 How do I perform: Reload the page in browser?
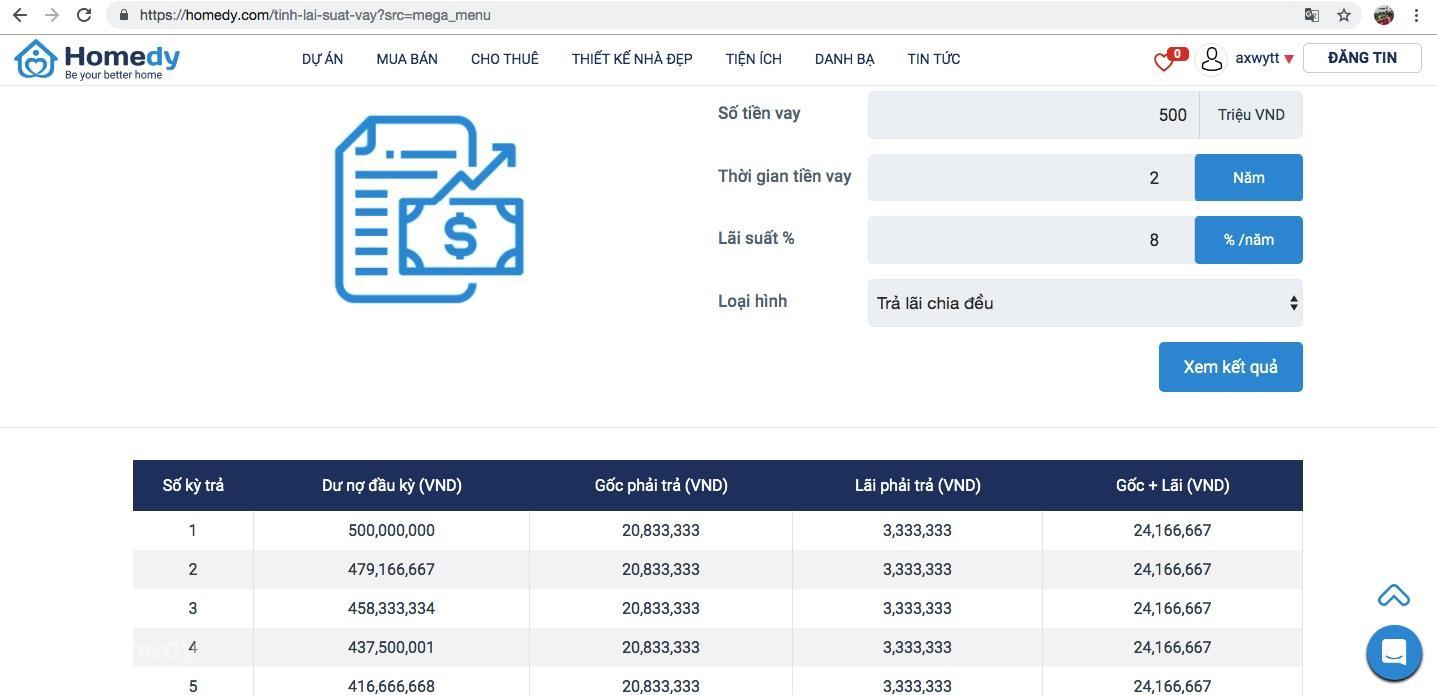click(84, 15)
